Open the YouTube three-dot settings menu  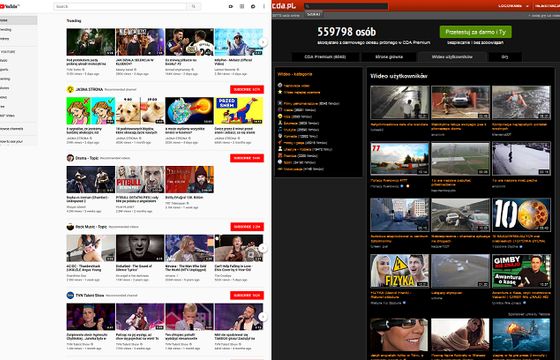point(264,6)
